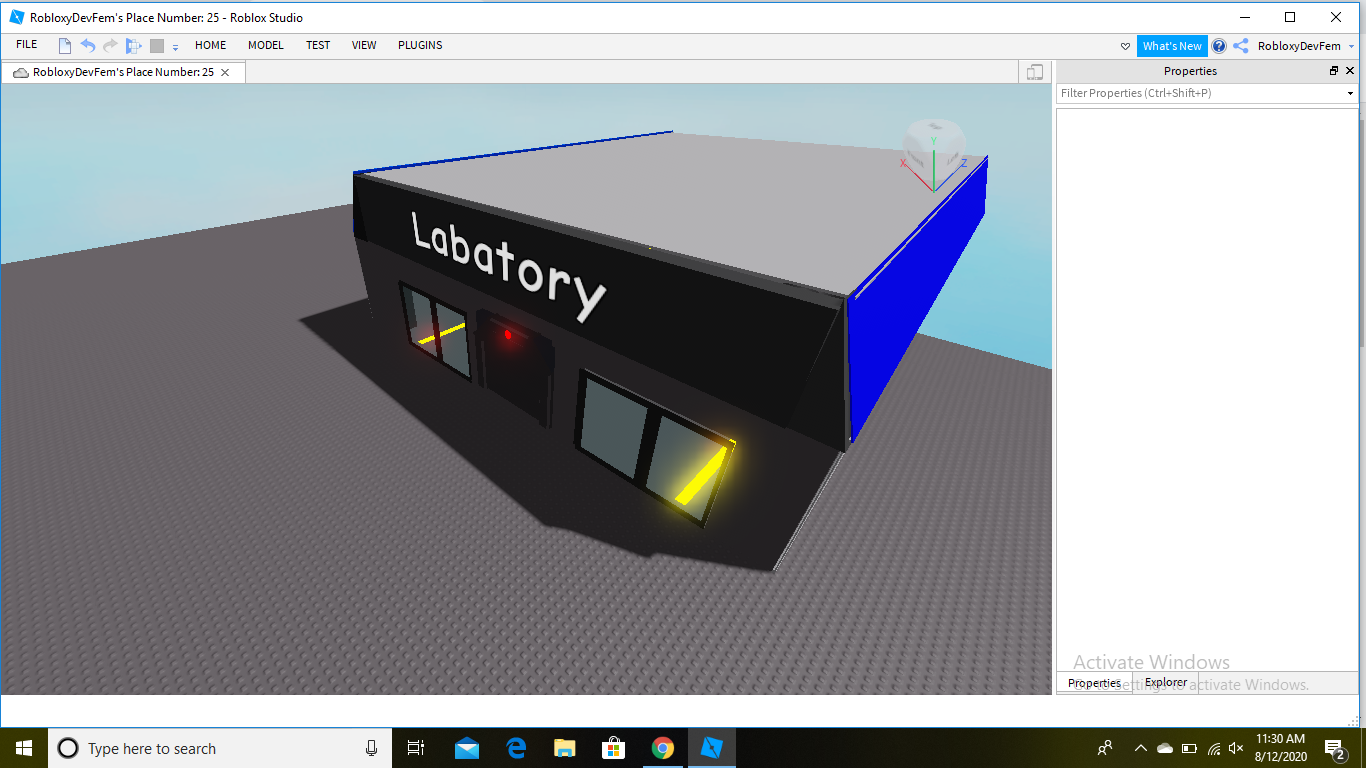Open Task View on the taskbar
Image resolution: width=1366 pixels, height=768 pixels.
point(416,748)
